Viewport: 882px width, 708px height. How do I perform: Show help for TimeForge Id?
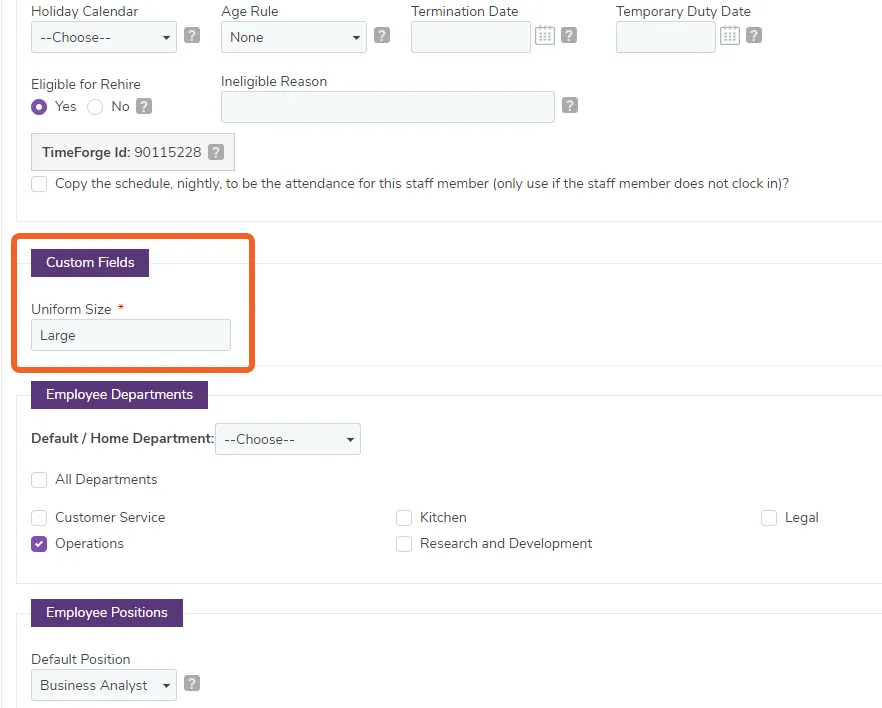216,152
